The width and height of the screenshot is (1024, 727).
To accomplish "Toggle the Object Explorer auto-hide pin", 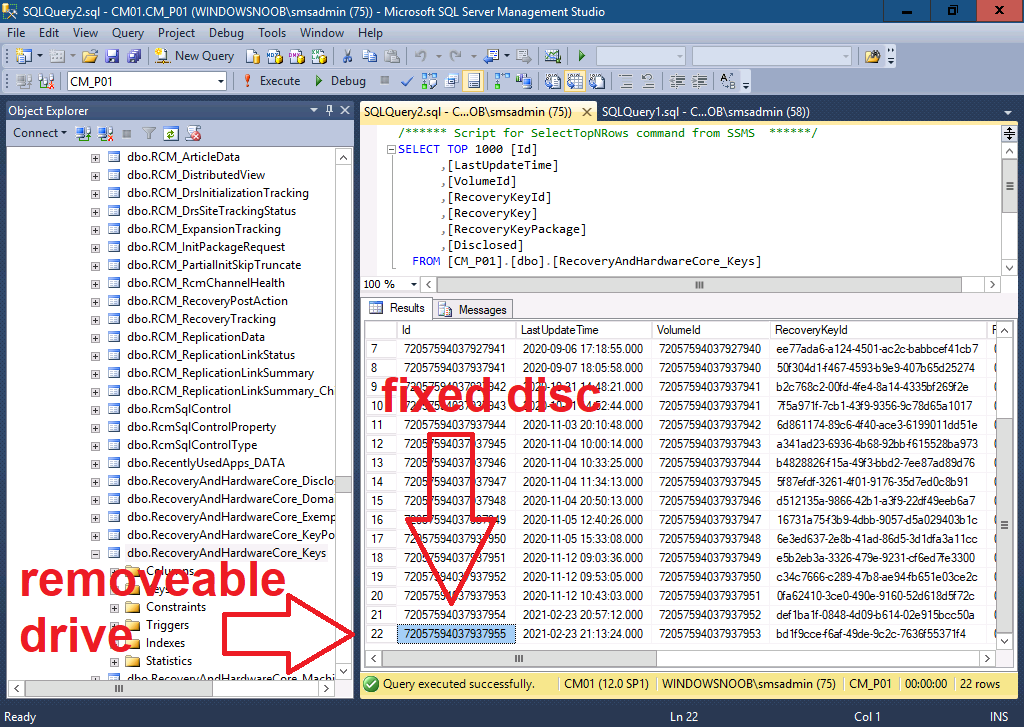I will click(329, 110).
